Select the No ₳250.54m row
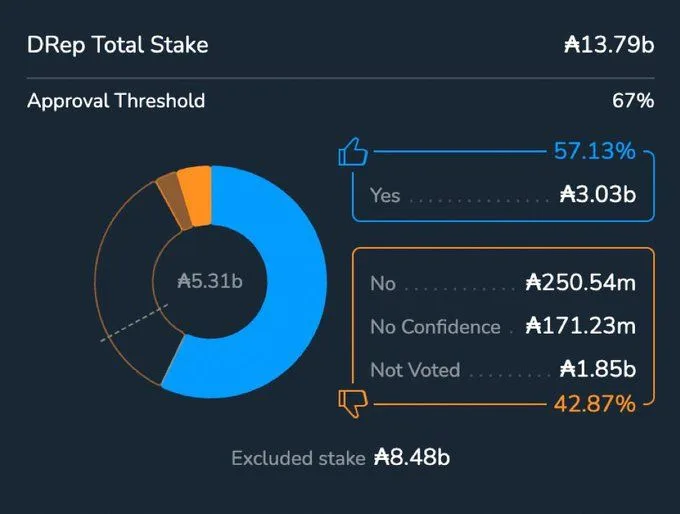 point(502,283)
